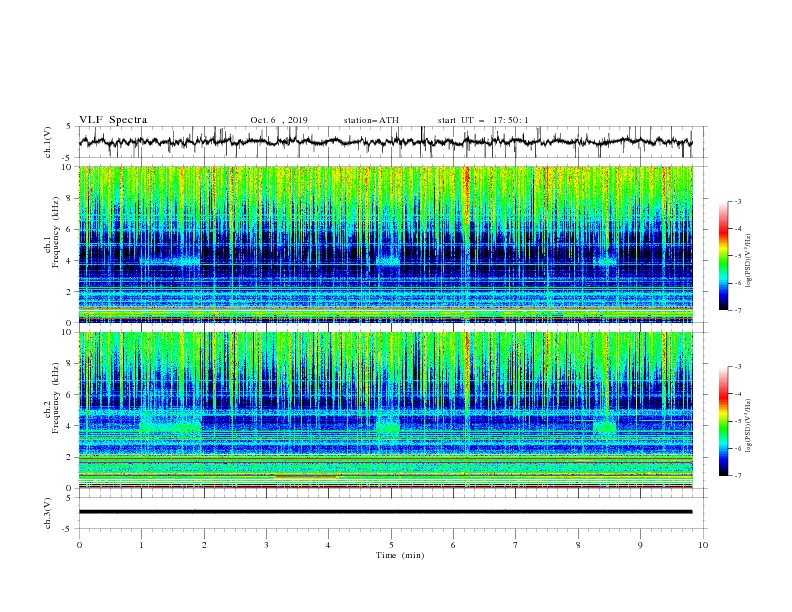Click the "ch.3(V)" axis label
This screenshot has width=792, height=612.
(x=48, y=513)
